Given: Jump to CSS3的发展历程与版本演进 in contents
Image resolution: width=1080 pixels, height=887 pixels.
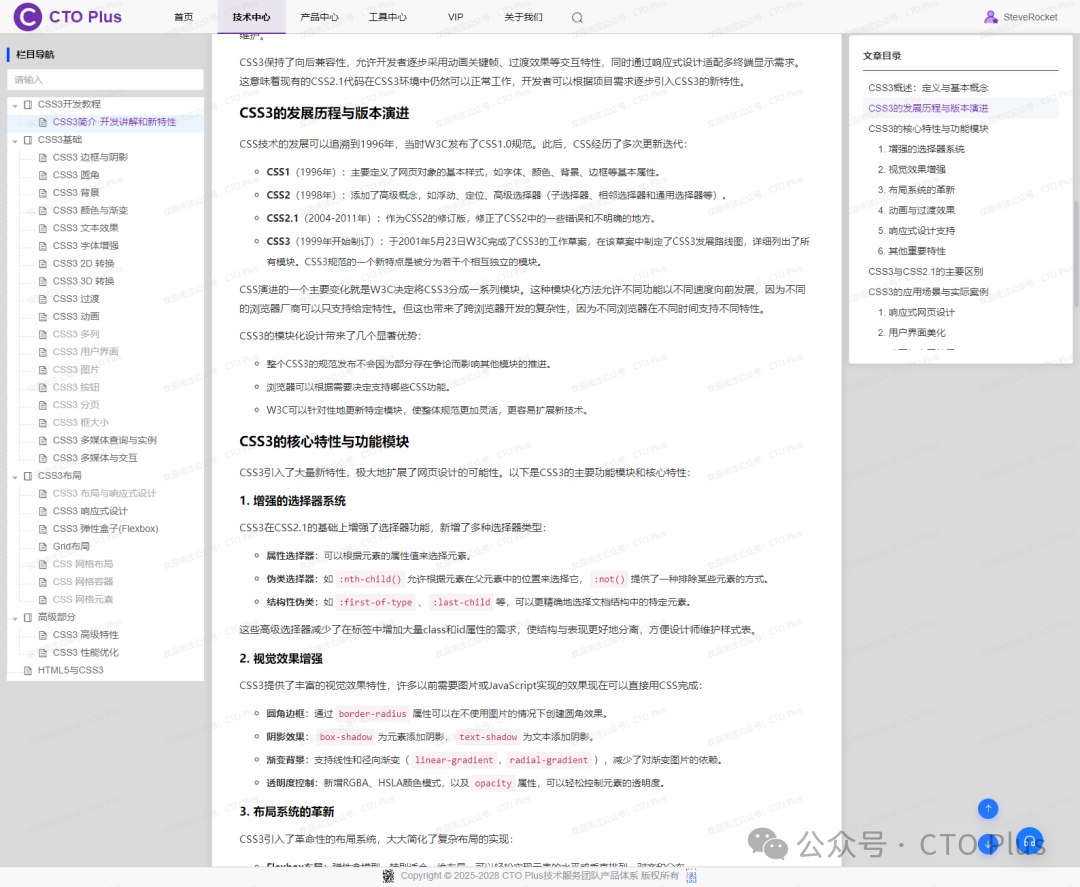Looking at the screenshot, I should (x=928, y=108).
